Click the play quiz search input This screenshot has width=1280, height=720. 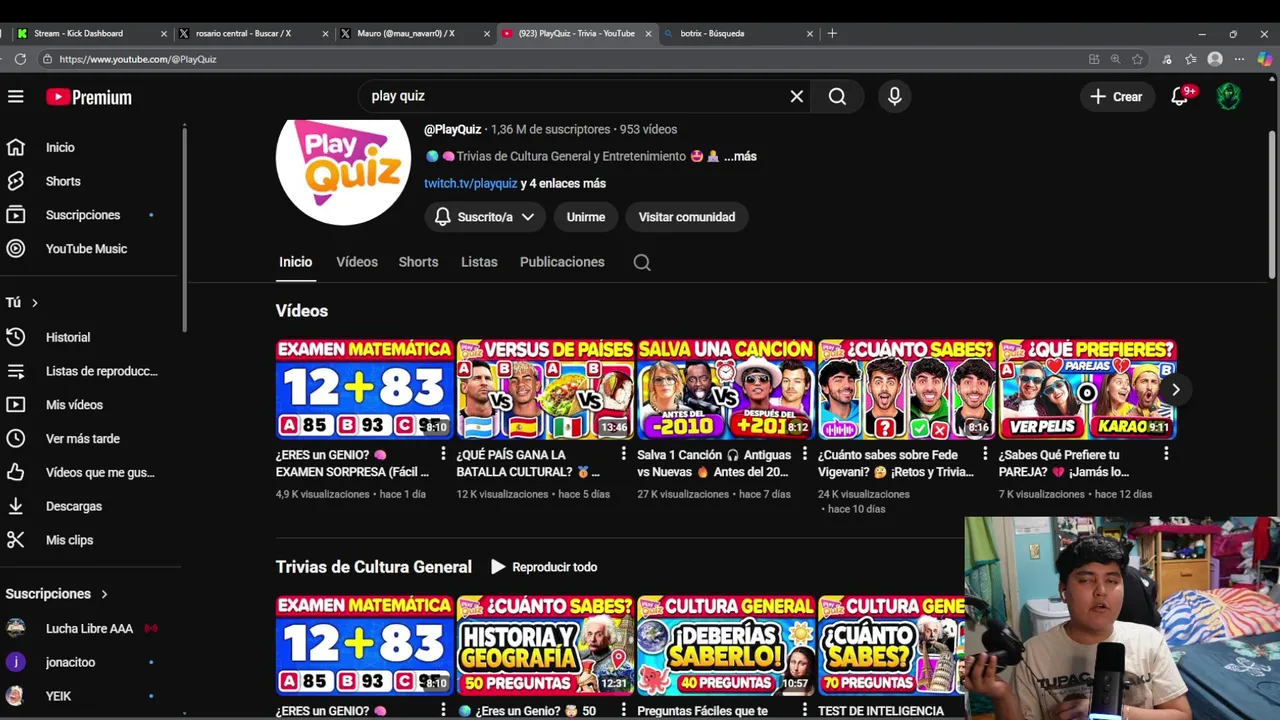[x=575, y=96]
